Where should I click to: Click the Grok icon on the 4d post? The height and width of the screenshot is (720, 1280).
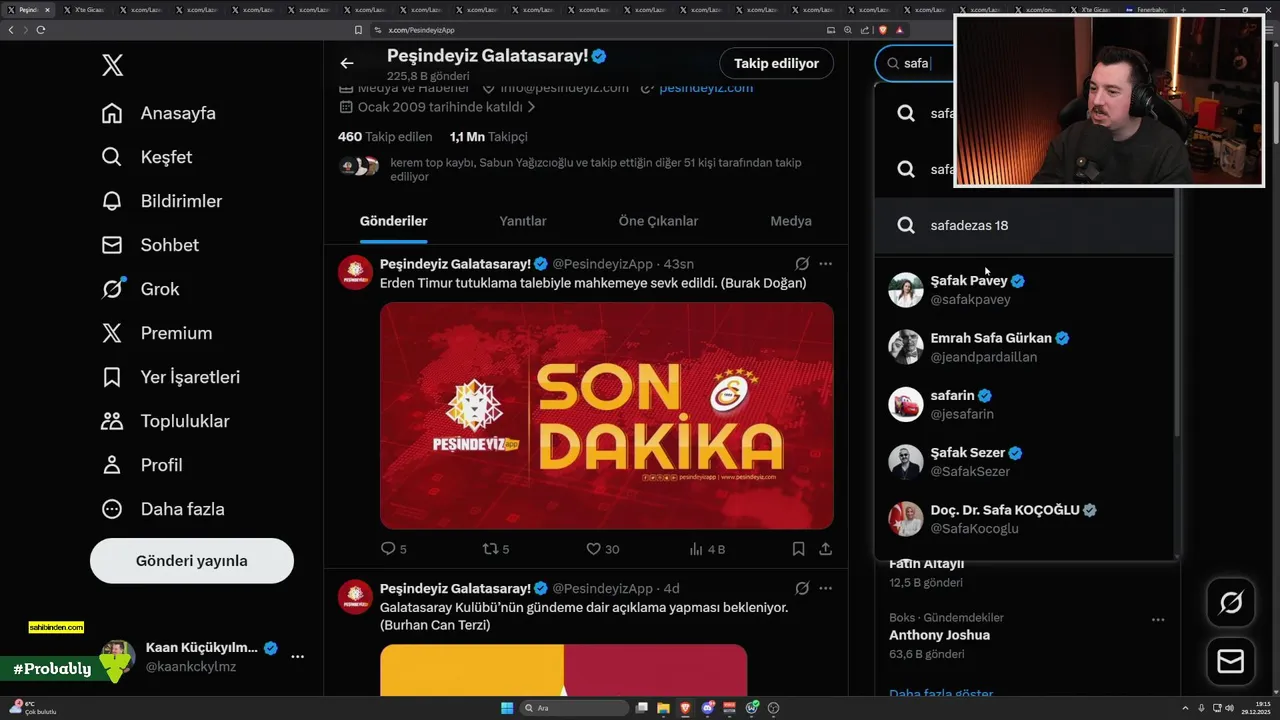(x=802, y=588)
